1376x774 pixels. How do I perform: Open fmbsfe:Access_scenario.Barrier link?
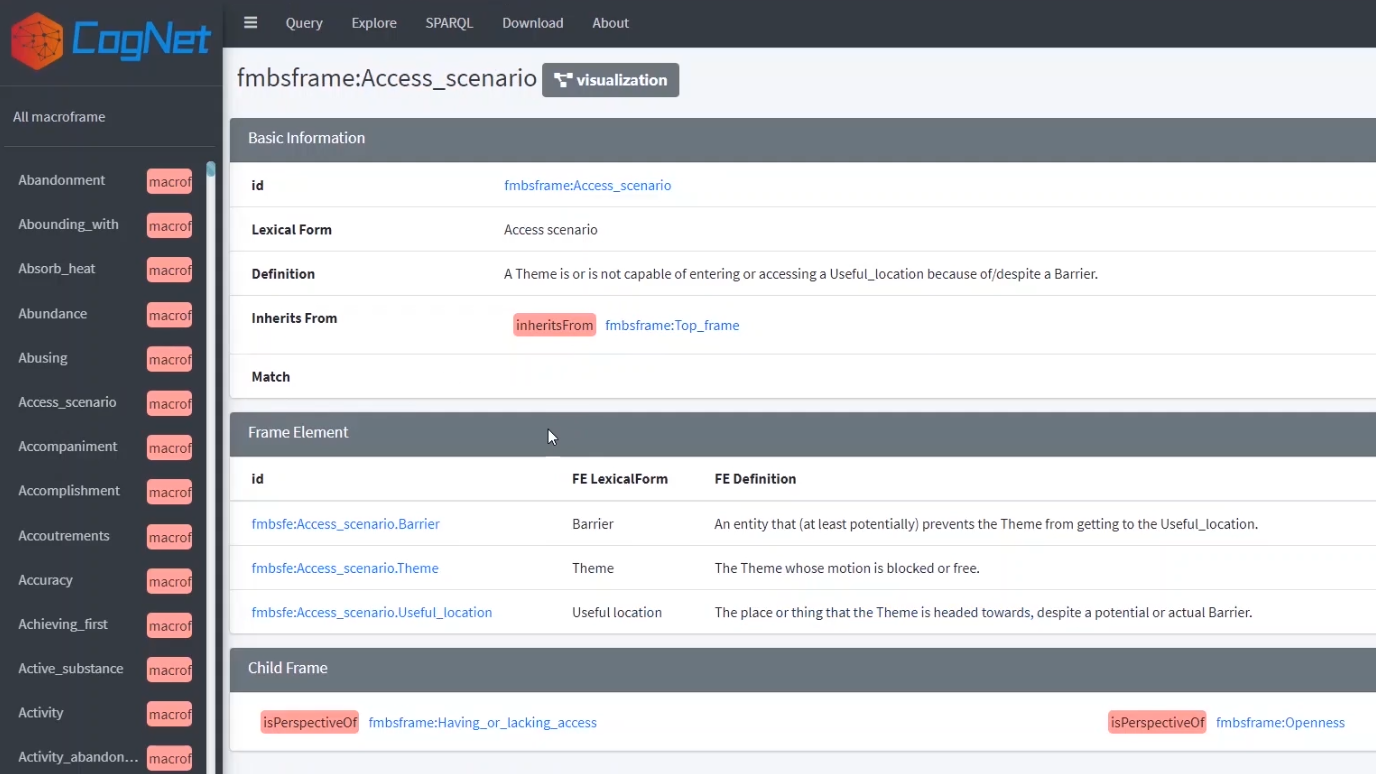tap(345, 524)
